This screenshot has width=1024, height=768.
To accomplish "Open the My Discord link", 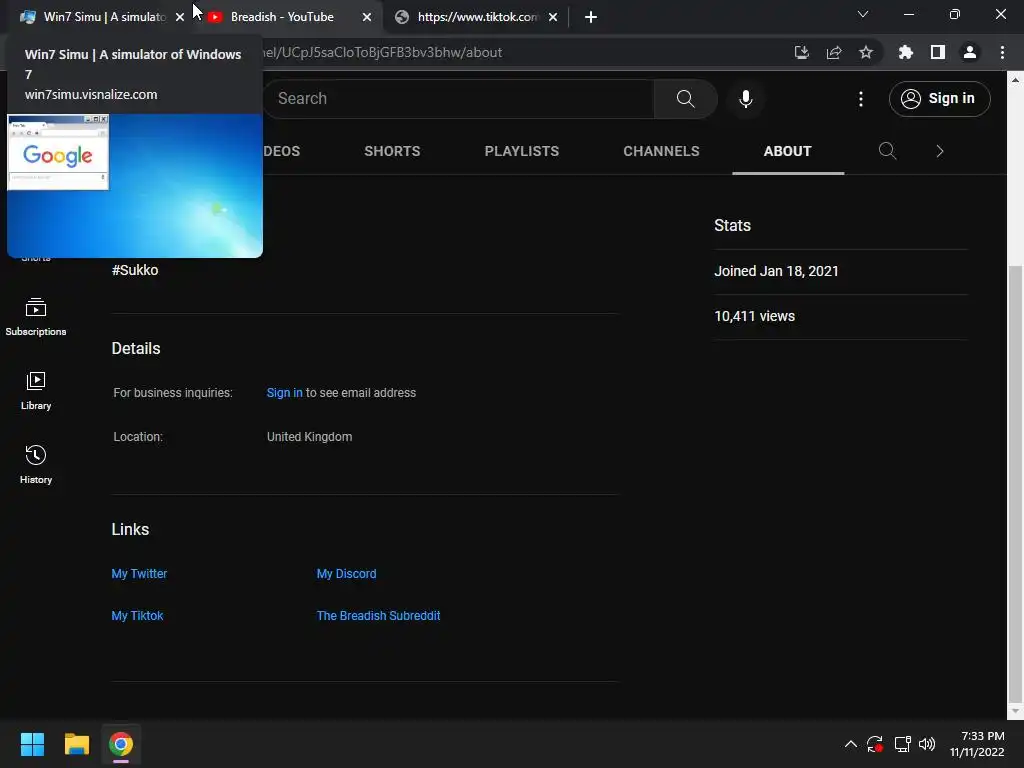I will pos(346,573).
